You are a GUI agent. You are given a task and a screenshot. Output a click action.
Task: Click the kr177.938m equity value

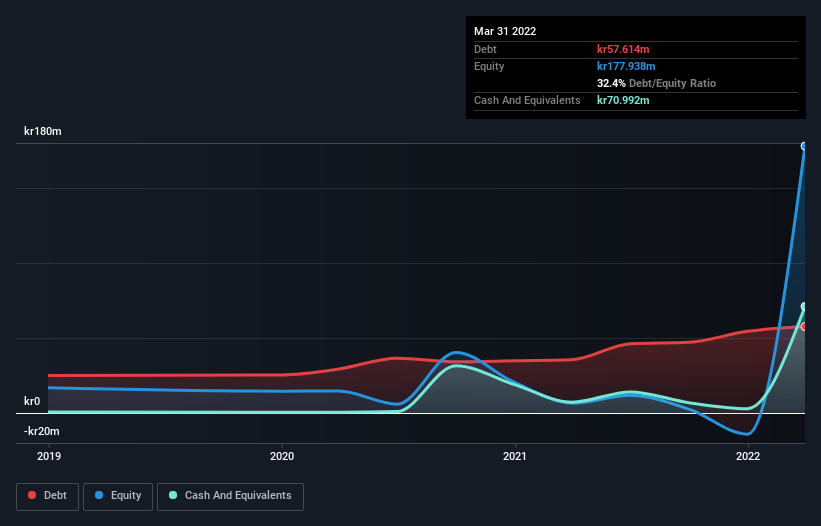[626, 66]
